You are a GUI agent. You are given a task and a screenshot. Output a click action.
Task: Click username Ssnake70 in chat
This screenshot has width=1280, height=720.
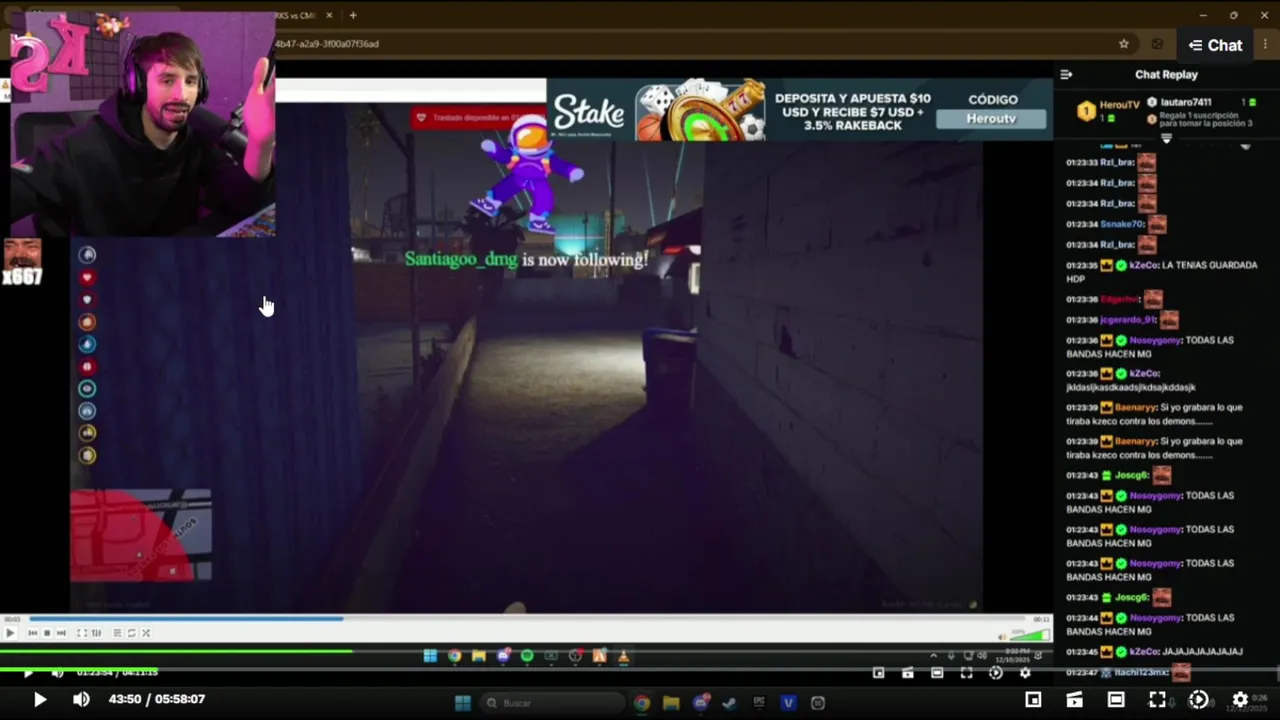click(1122, 224)
